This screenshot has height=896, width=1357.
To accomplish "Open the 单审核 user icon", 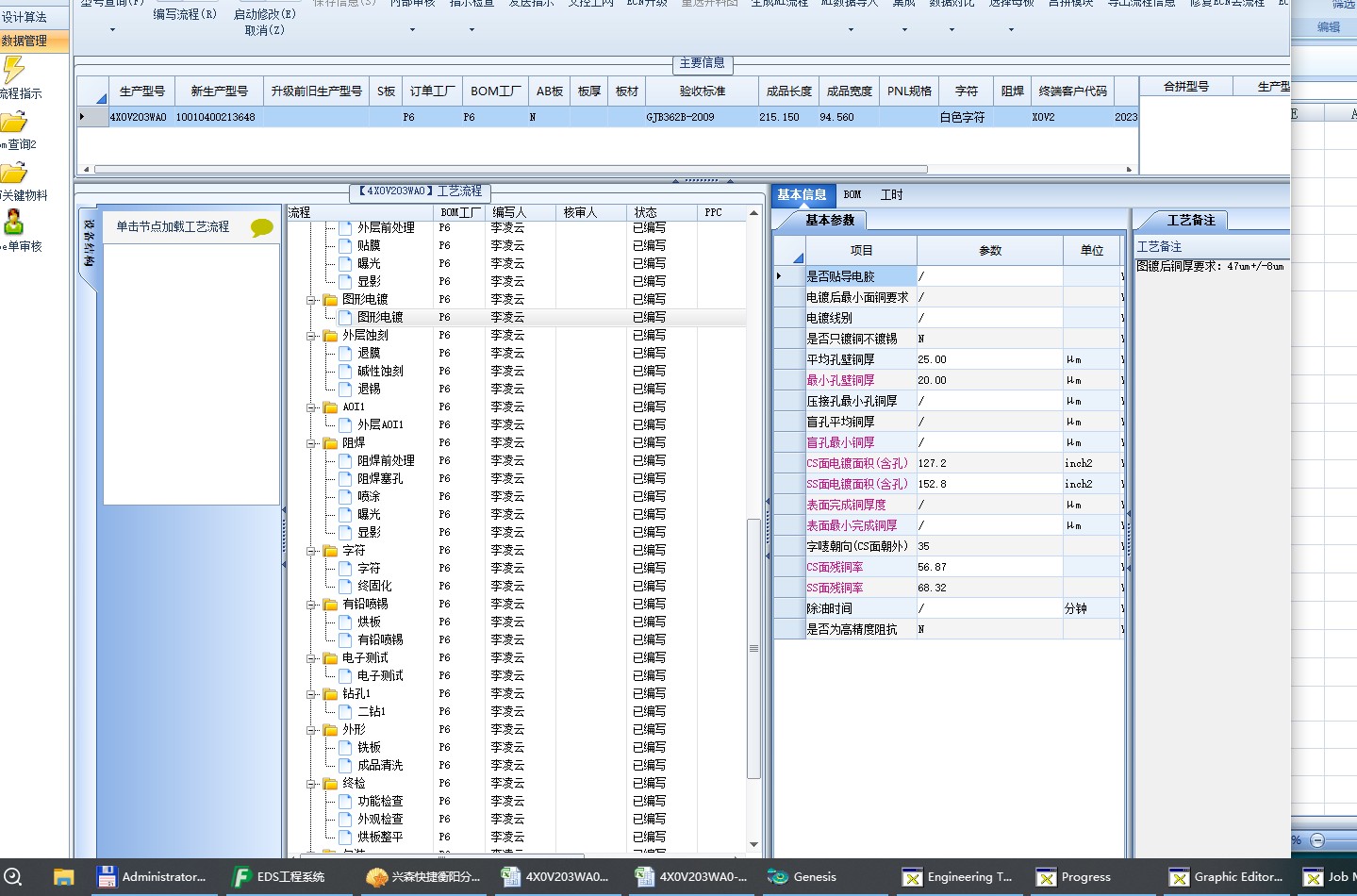I will [13, 223].
